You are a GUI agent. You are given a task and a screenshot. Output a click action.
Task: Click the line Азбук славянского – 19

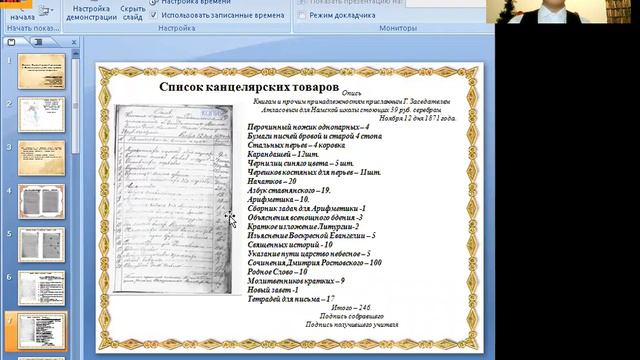(x=289, y=191)
